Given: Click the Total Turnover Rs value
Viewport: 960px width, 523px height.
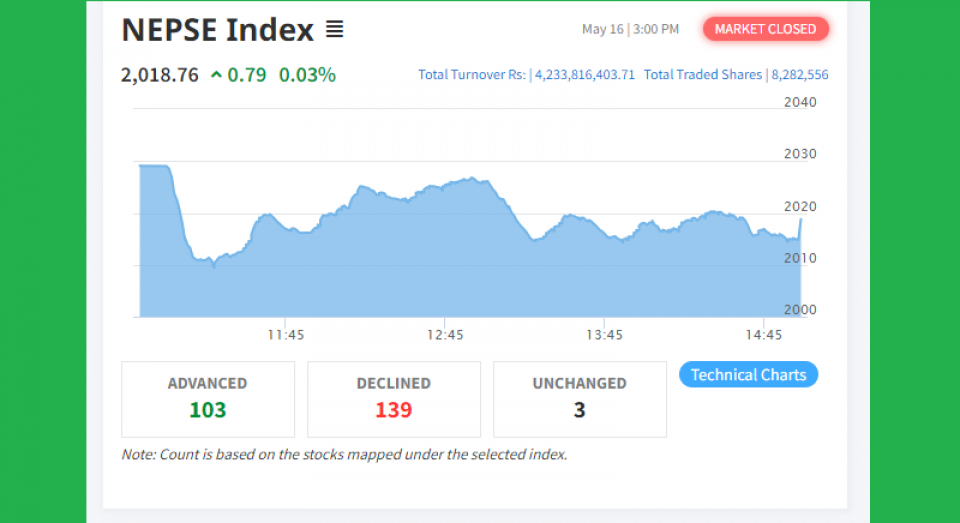Looking at the screenshot, I should 583,75.
